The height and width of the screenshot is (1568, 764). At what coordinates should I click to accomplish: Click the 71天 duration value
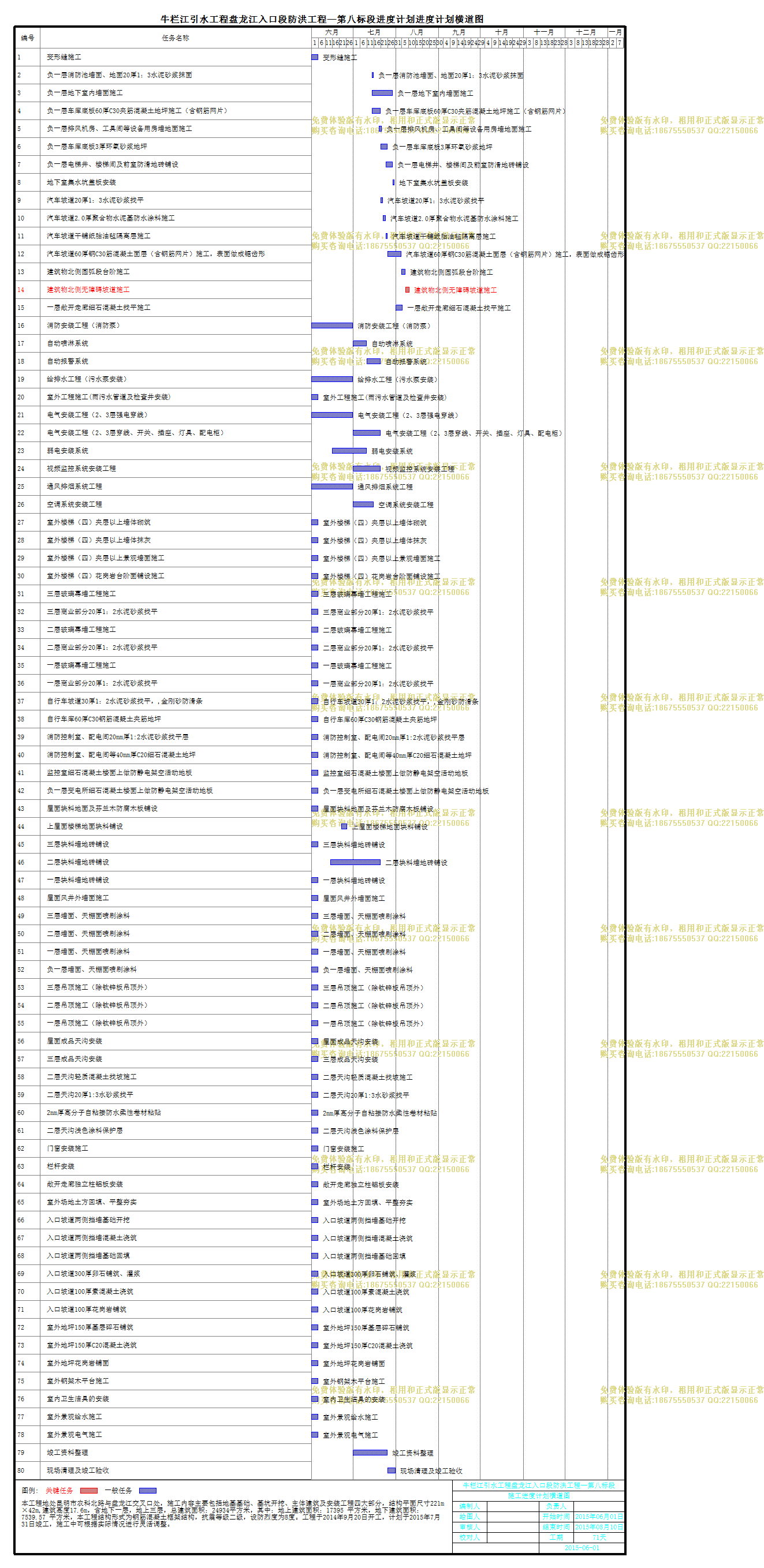[x=599, y=1537]
